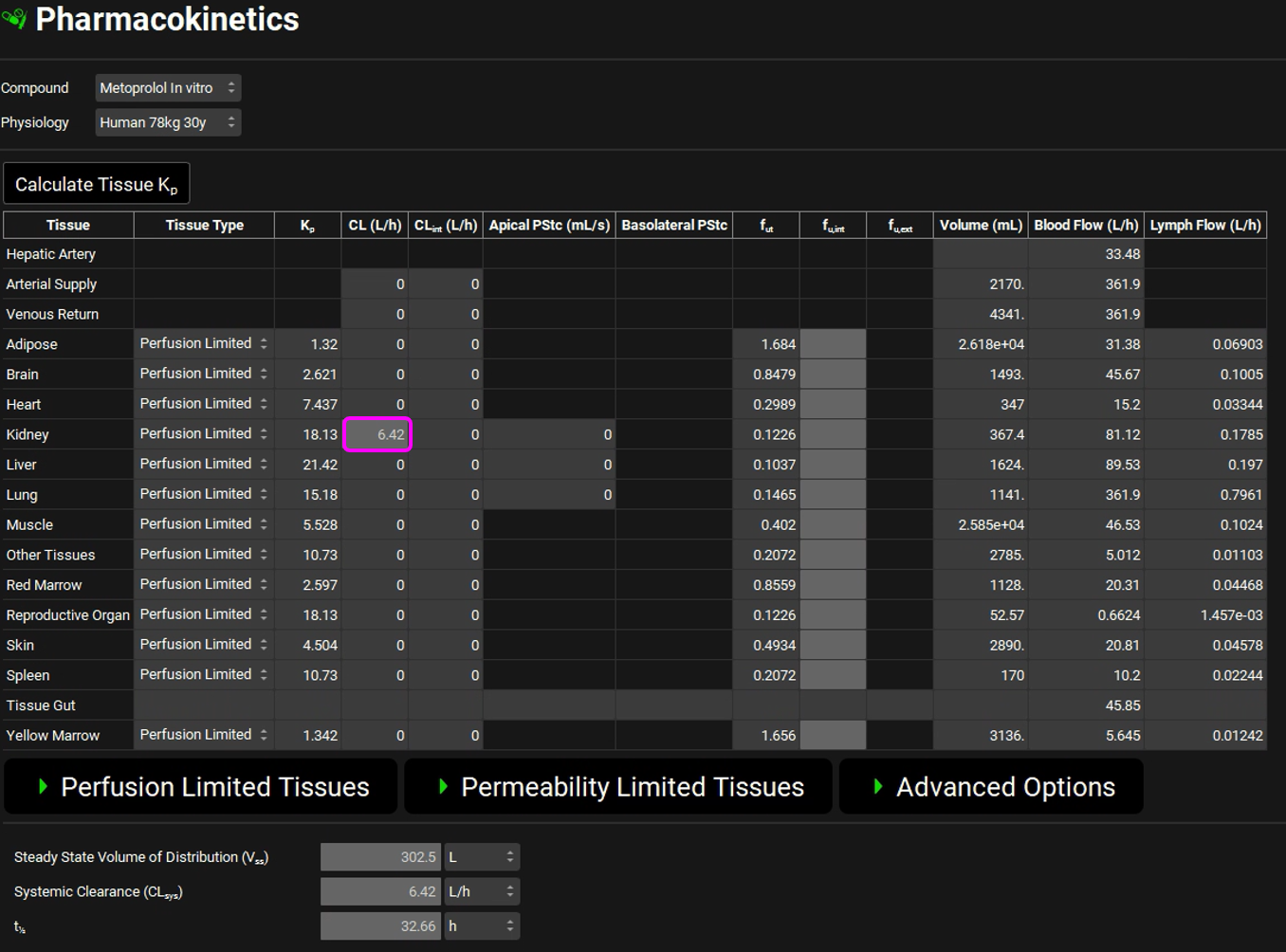This screenshot has height=952, width=1286.
Task: Open the Compound dropdown
Action: (168, 88)
